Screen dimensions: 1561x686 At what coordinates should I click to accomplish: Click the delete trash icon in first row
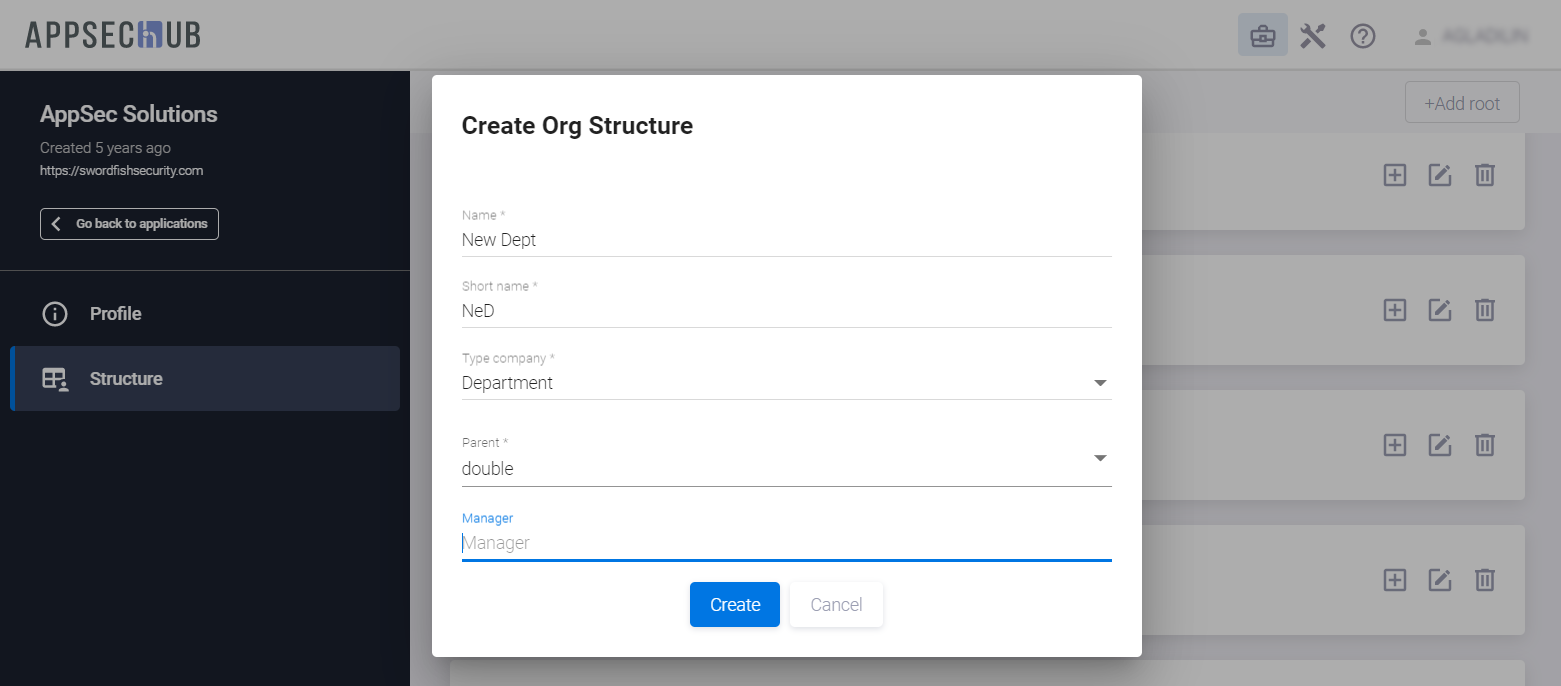click(1485, 175)
